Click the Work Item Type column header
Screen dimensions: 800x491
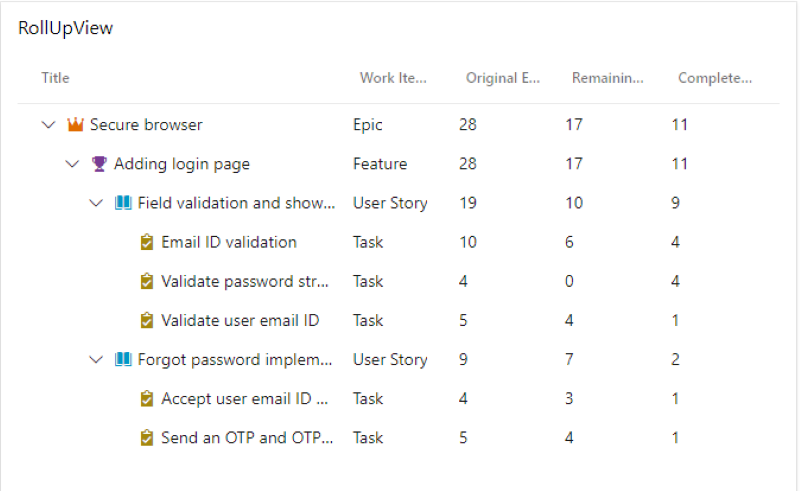pos(393,78)
